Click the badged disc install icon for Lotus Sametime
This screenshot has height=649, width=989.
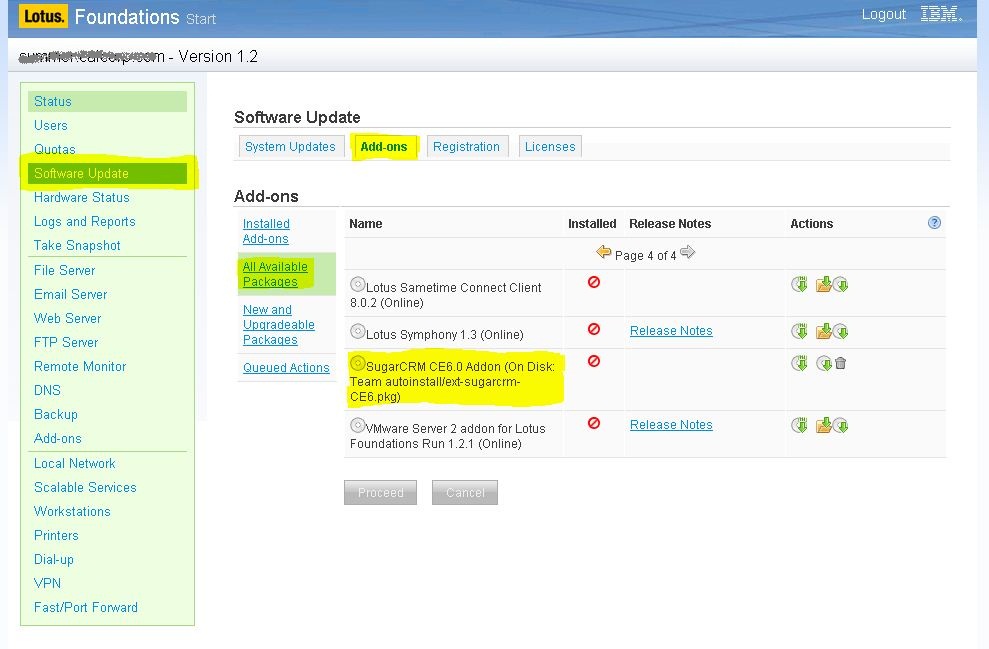coord(799,284)
